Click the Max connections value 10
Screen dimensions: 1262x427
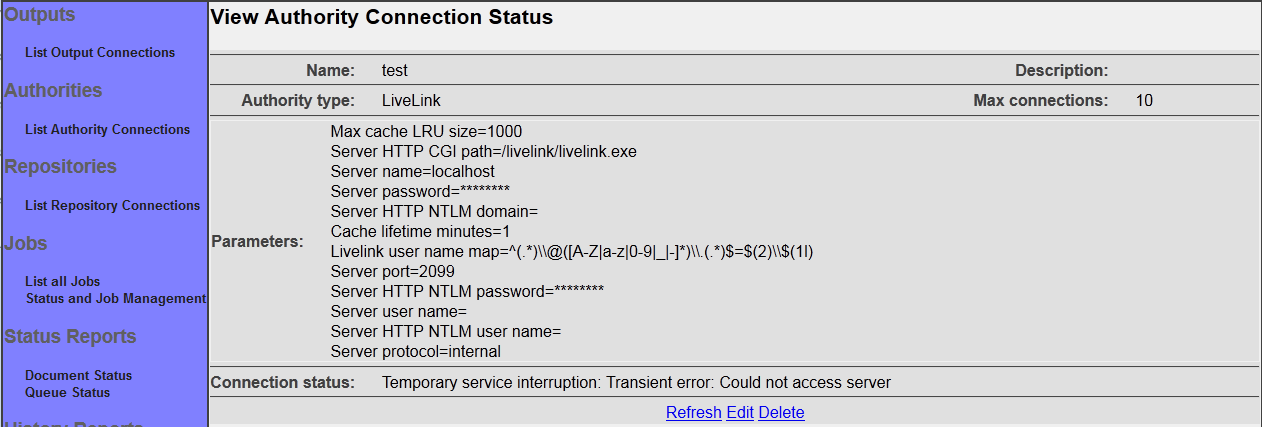click(x=1144, y=101)
